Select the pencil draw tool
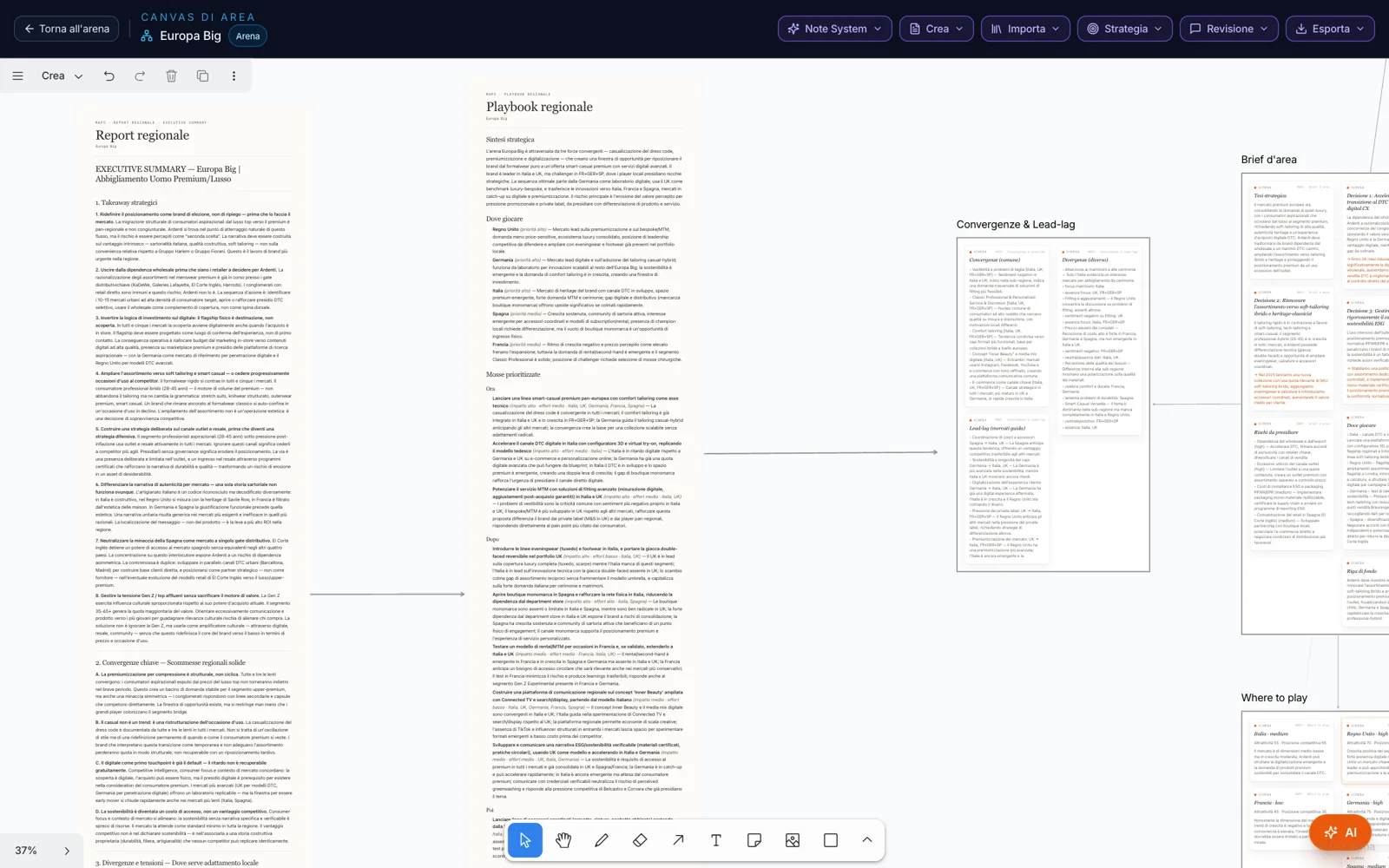This screenshot has width=1389, height=868. coord(602,840)
